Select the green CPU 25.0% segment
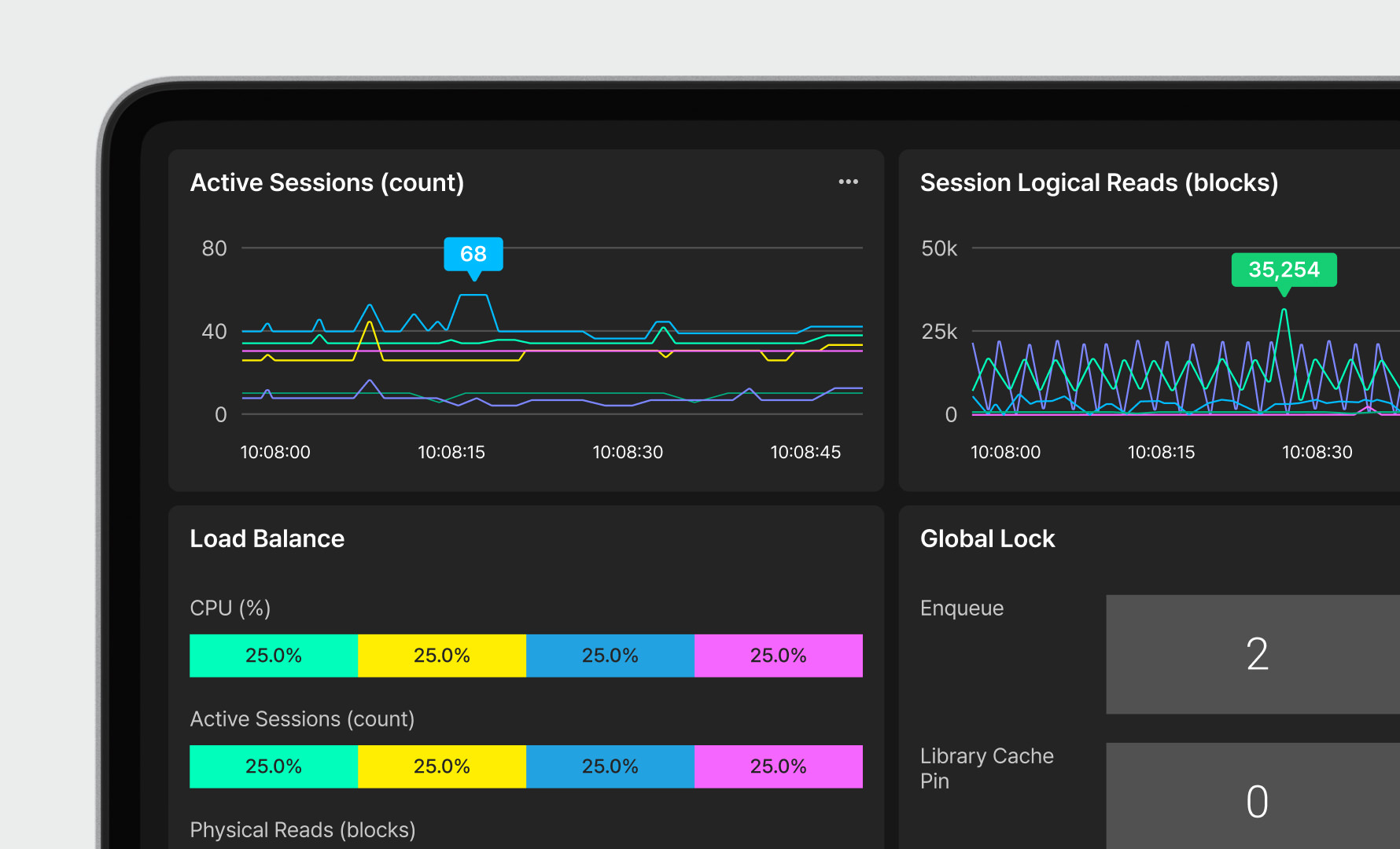1400x849 pixels. click(x=274, y=656)
